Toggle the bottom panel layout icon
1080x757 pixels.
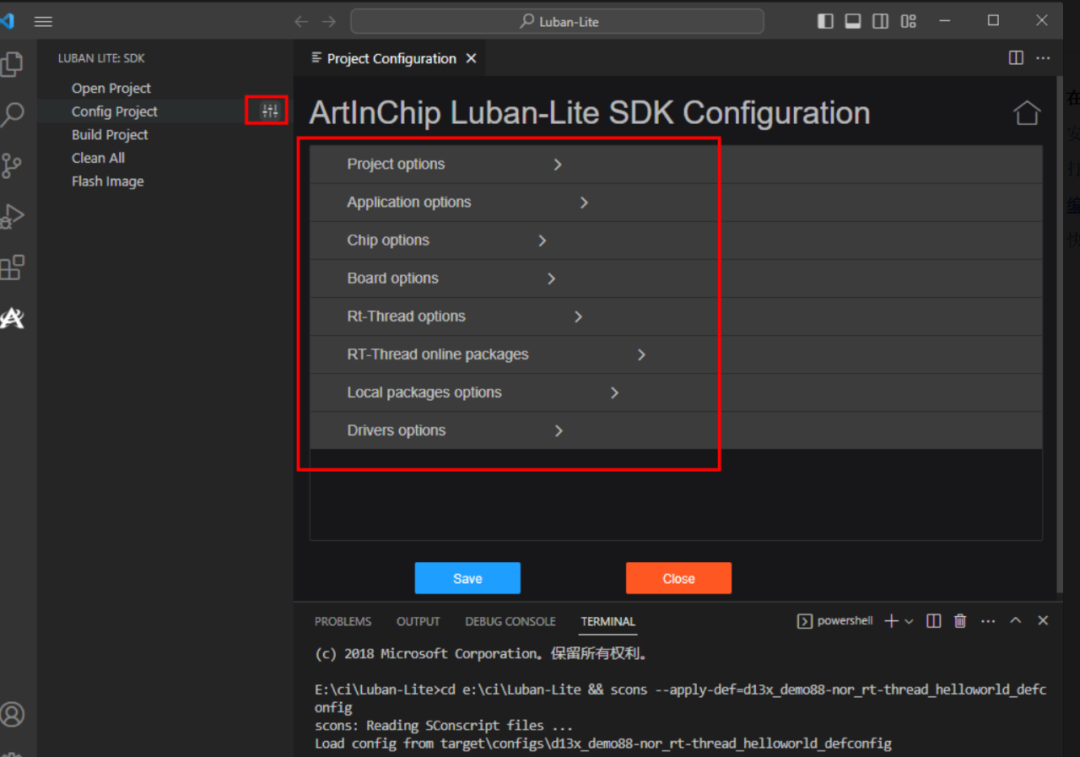tap(853, 21)
